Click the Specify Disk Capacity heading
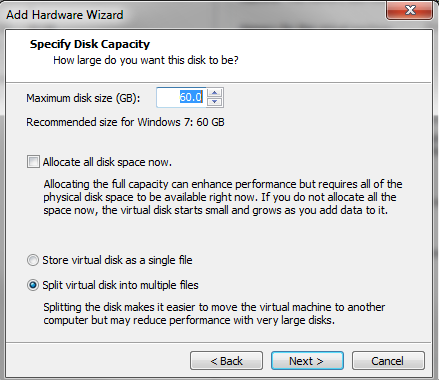Image resolution: width=439 pixels, height=380 pixels. [x=90, y=44]
